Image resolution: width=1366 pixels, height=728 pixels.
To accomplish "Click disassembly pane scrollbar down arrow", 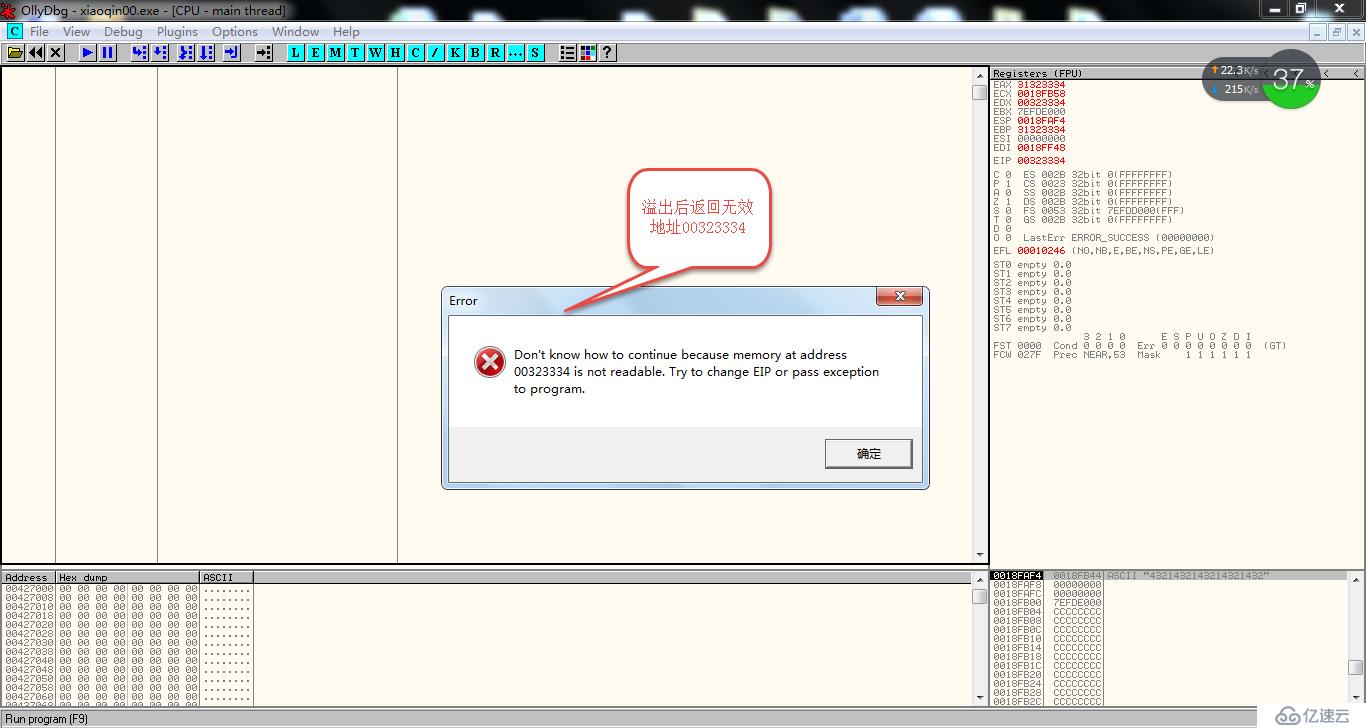I will 980,554.
